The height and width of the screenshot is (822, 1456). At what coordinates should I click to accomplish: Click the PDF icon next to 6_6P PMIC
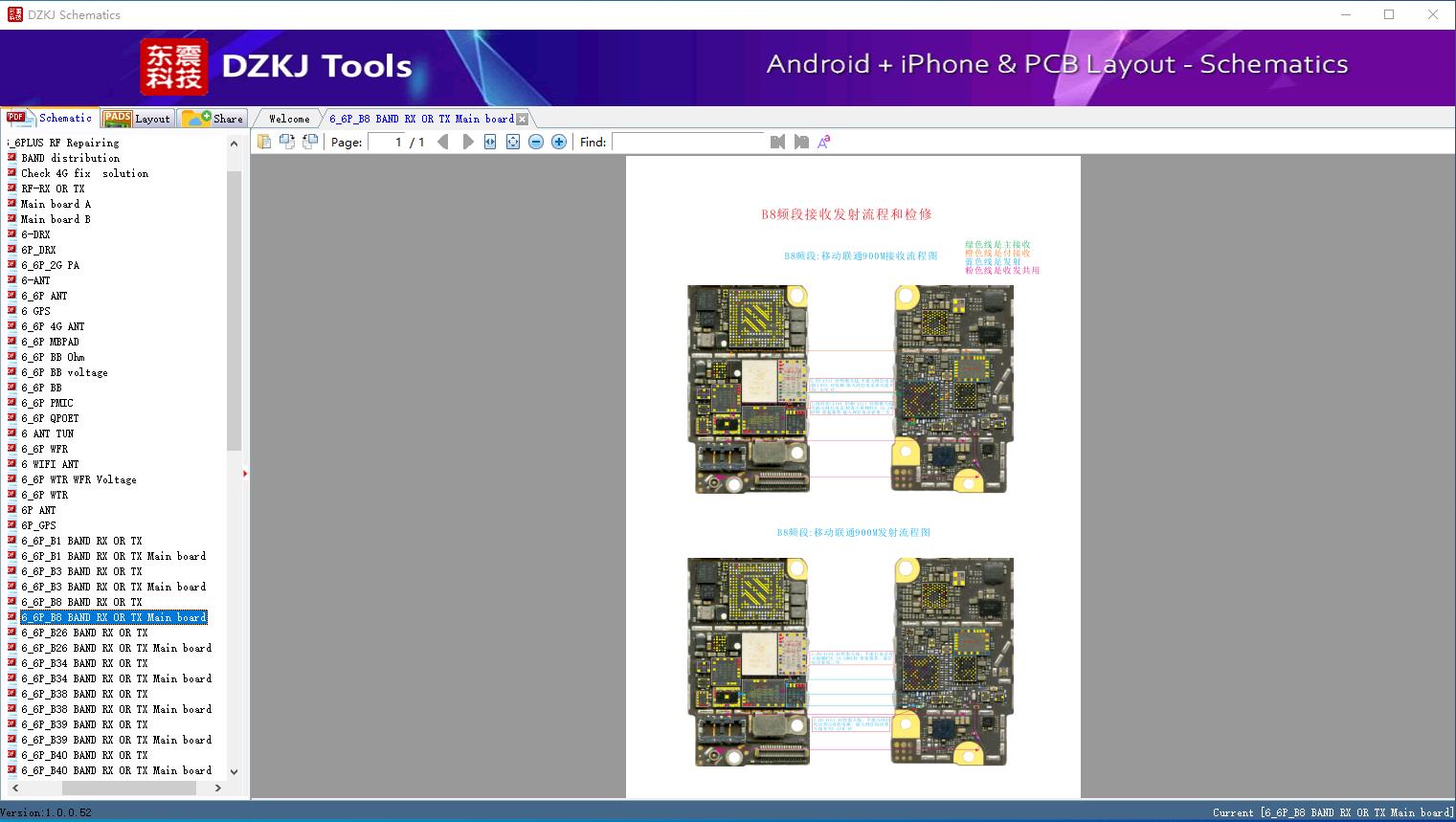pyautogui.click(x=11, y=403)
